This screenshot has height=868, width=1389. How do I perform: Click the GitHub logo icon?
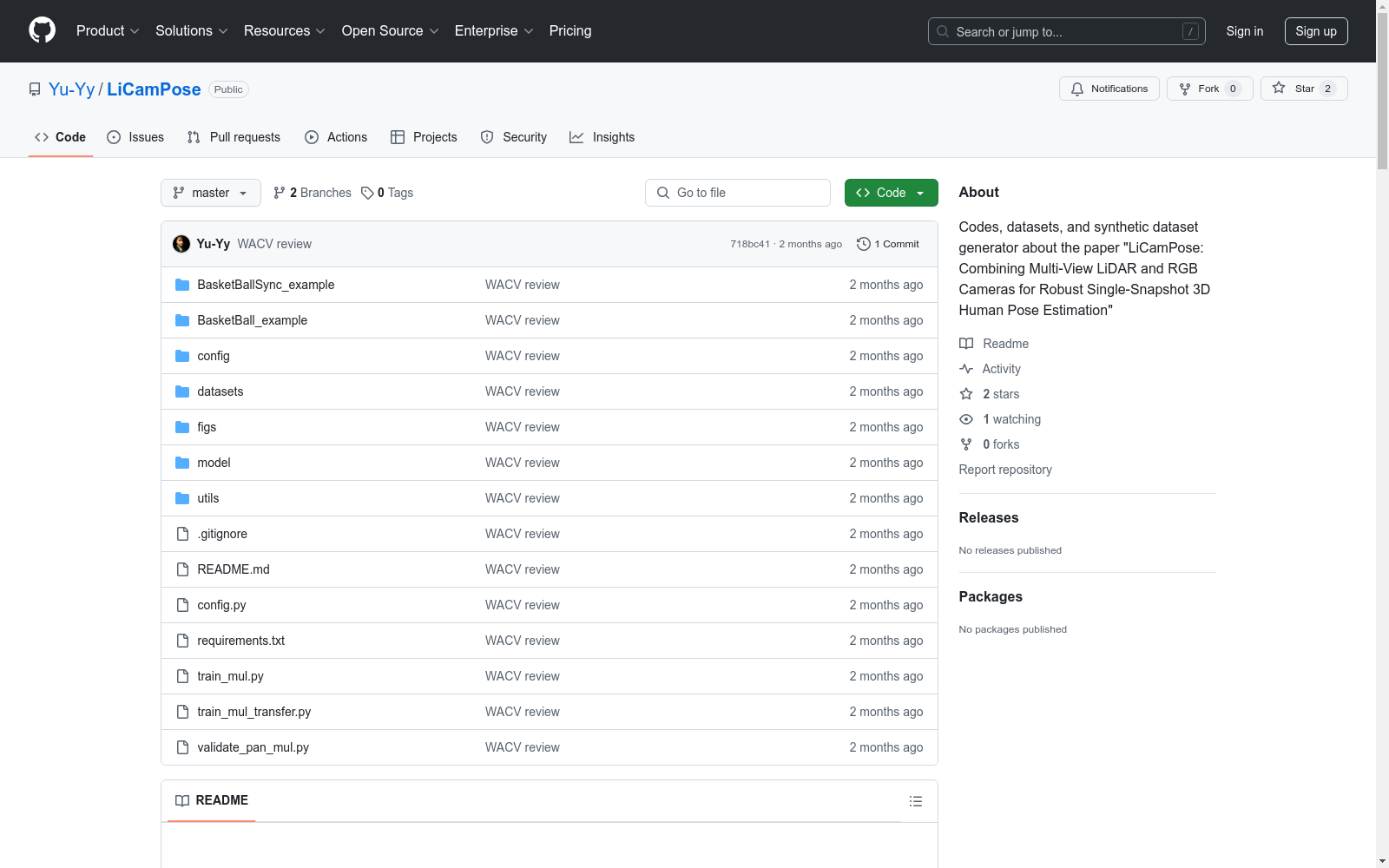coord(43,30)
